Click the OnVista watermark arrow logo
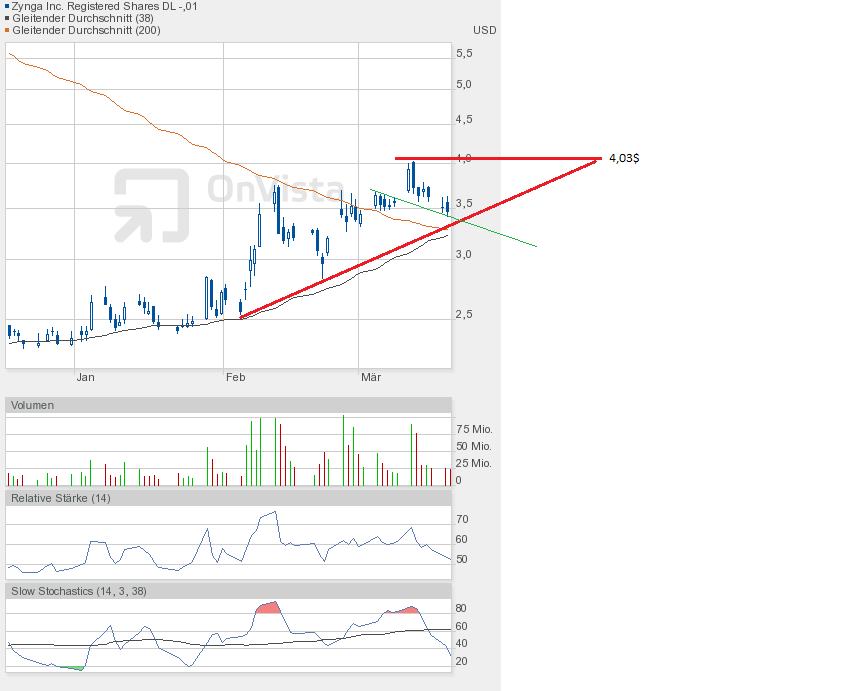This screenshot has width=850, height=691. [151, 205]
